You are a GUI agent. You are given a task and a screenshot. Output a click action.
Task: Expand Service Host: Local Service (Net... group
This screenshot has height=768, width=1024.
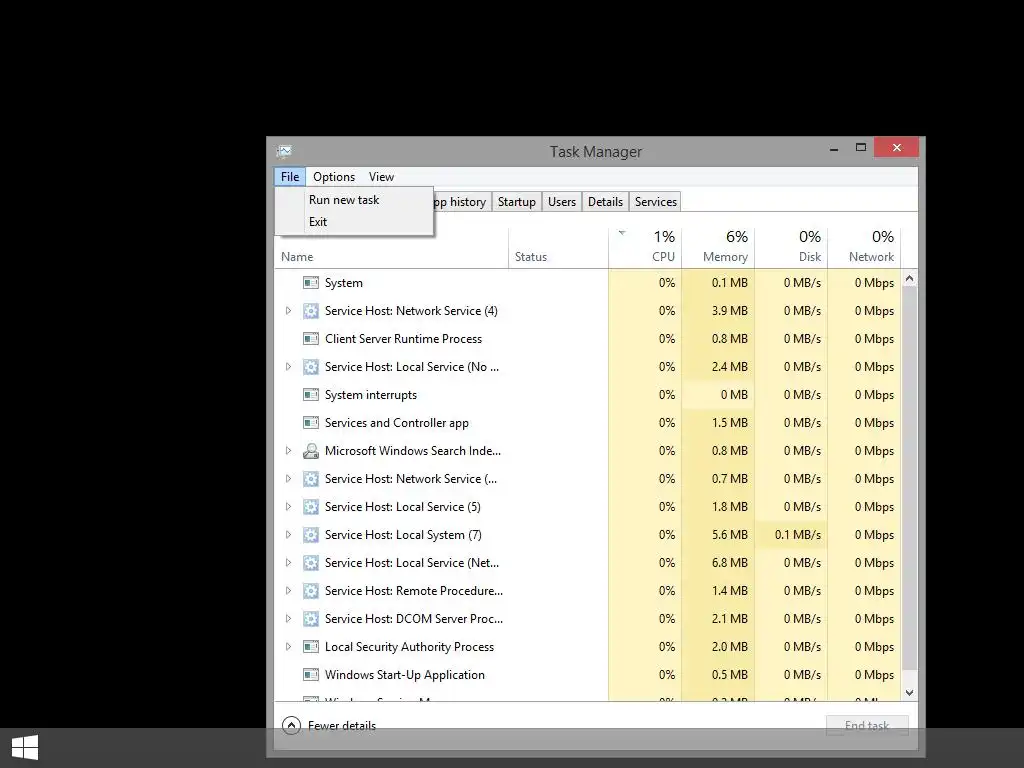[x=288, y=563]
